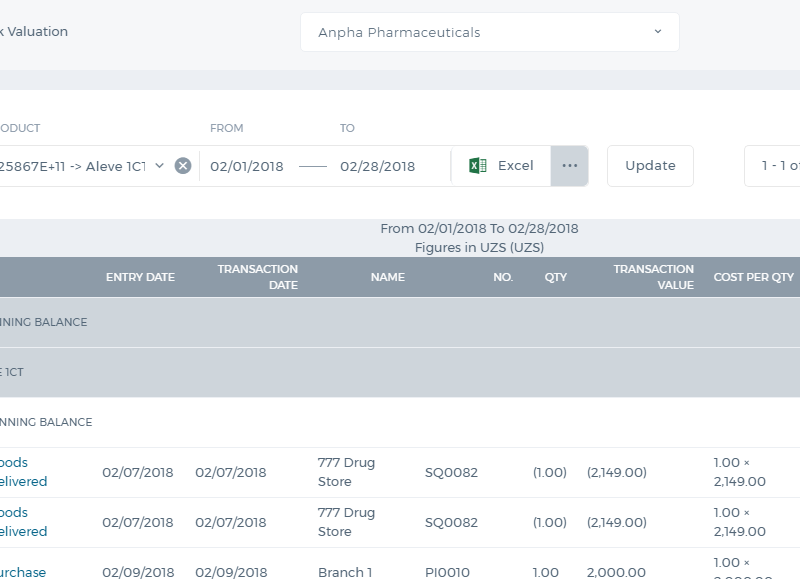Click the FROM label above the date range
Screen dimensions: 800x579
point(227,128)
